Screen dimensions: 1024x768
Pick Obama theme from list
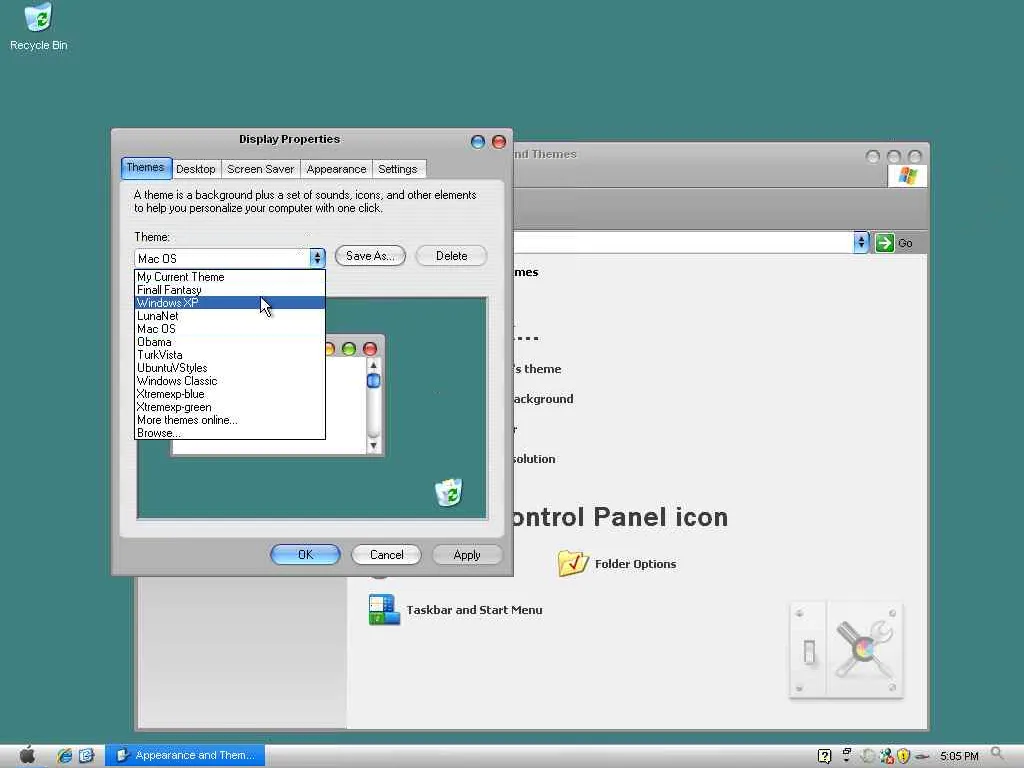point(230,342)
